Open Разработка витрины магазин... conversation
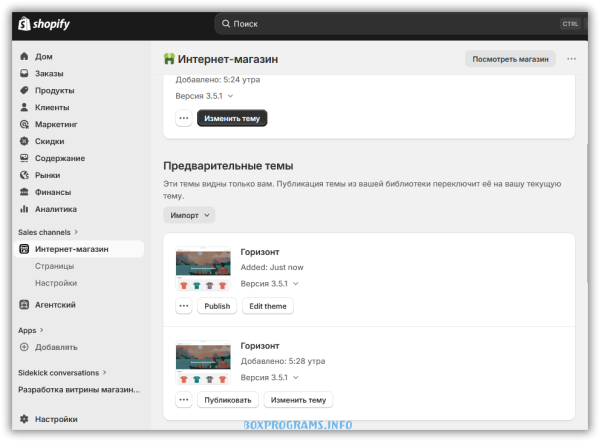 pos(79,390)
